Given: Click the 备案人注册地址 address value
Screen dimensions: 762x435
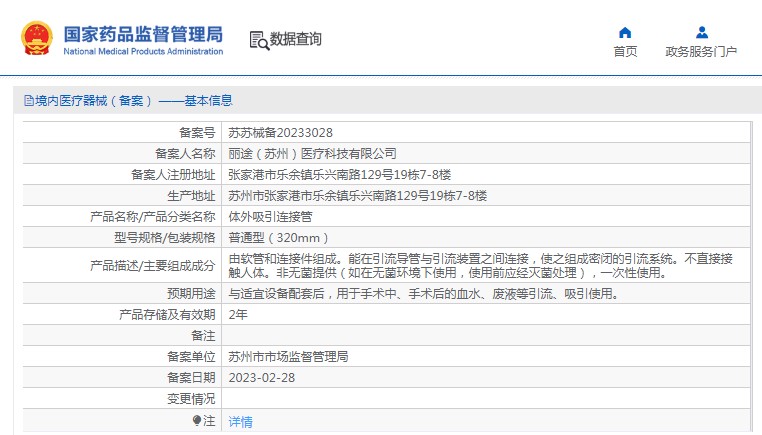Looking at the screenshot, I should pos(340,174).
